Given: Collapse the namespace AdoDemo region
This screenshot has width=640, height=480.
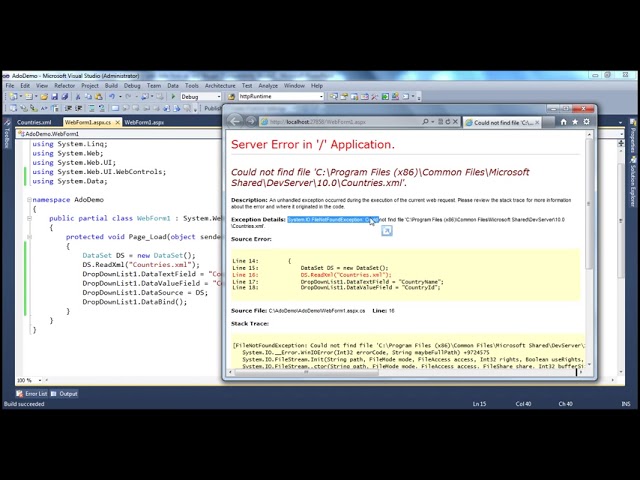Looking at the screenshot, I should (29, 200).
